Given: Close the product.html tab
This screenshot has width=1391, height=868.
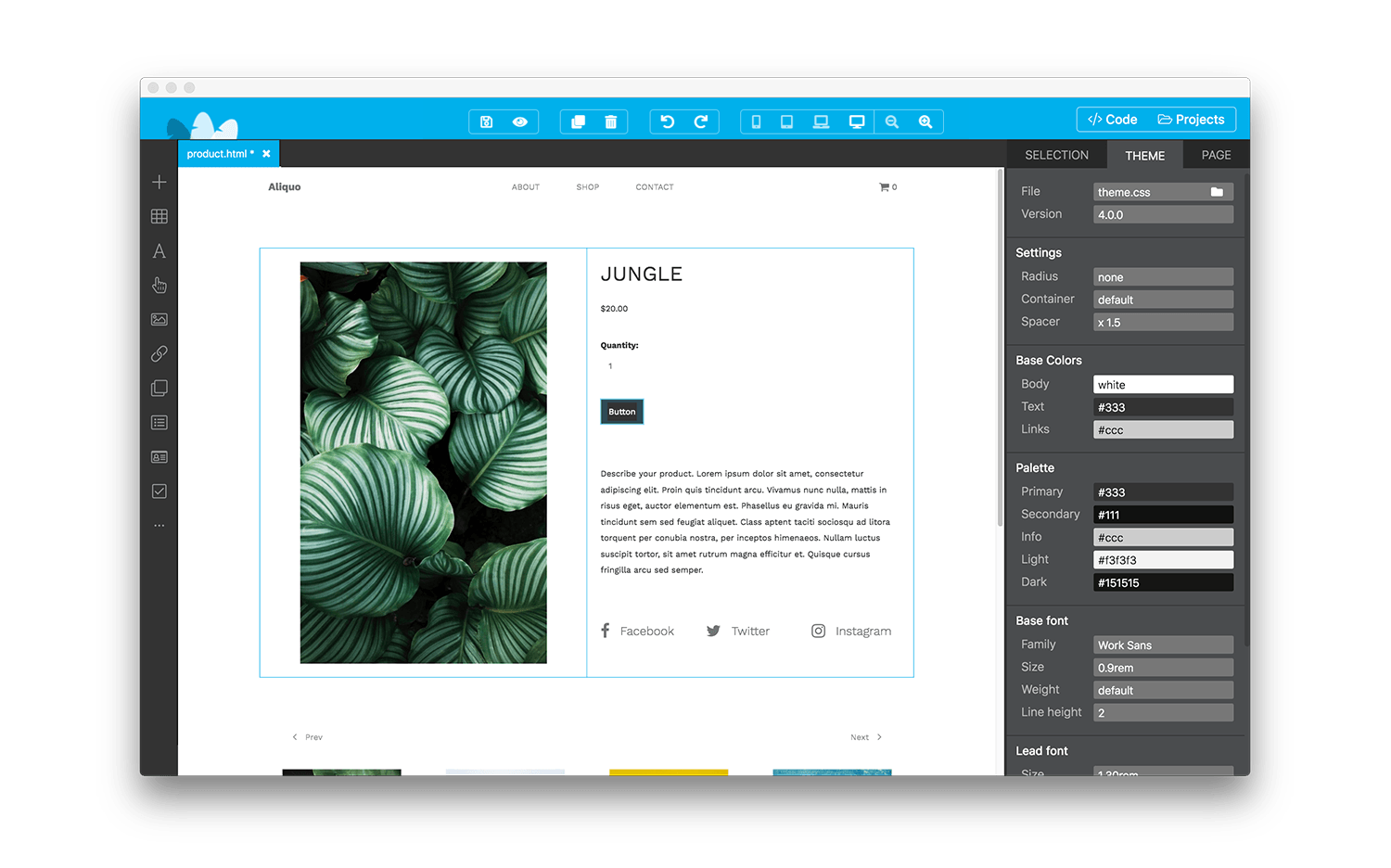Looking at the screenshot, I should click(x=266, y=154).
